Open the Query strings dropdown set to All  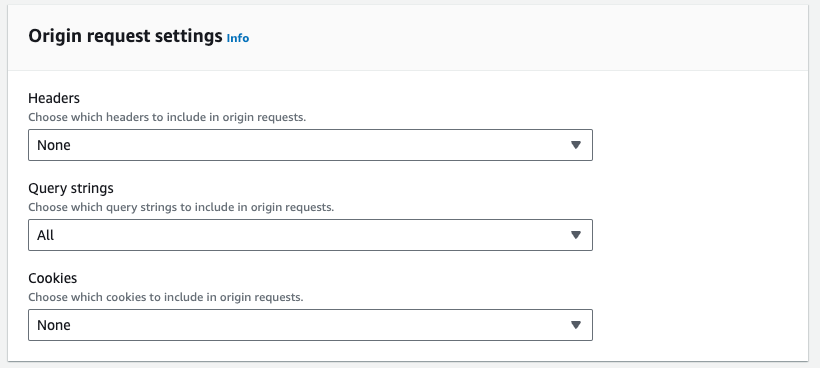[x=310, y=235]
